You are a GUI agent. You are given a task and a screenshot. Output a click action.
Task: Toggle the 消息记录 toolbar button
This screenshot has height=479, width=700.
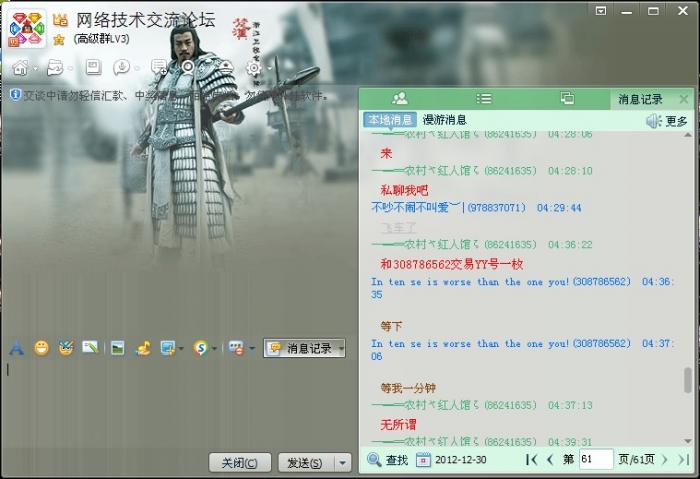point(304,349)
